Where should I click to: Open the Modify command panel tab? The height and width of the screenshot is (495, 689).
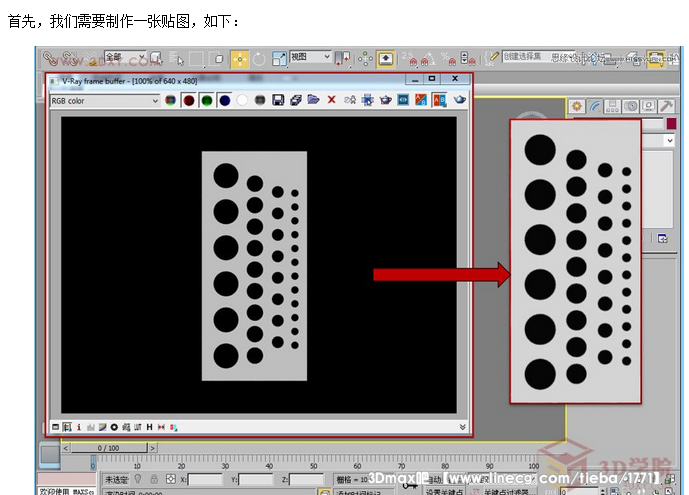click(595, 106)
